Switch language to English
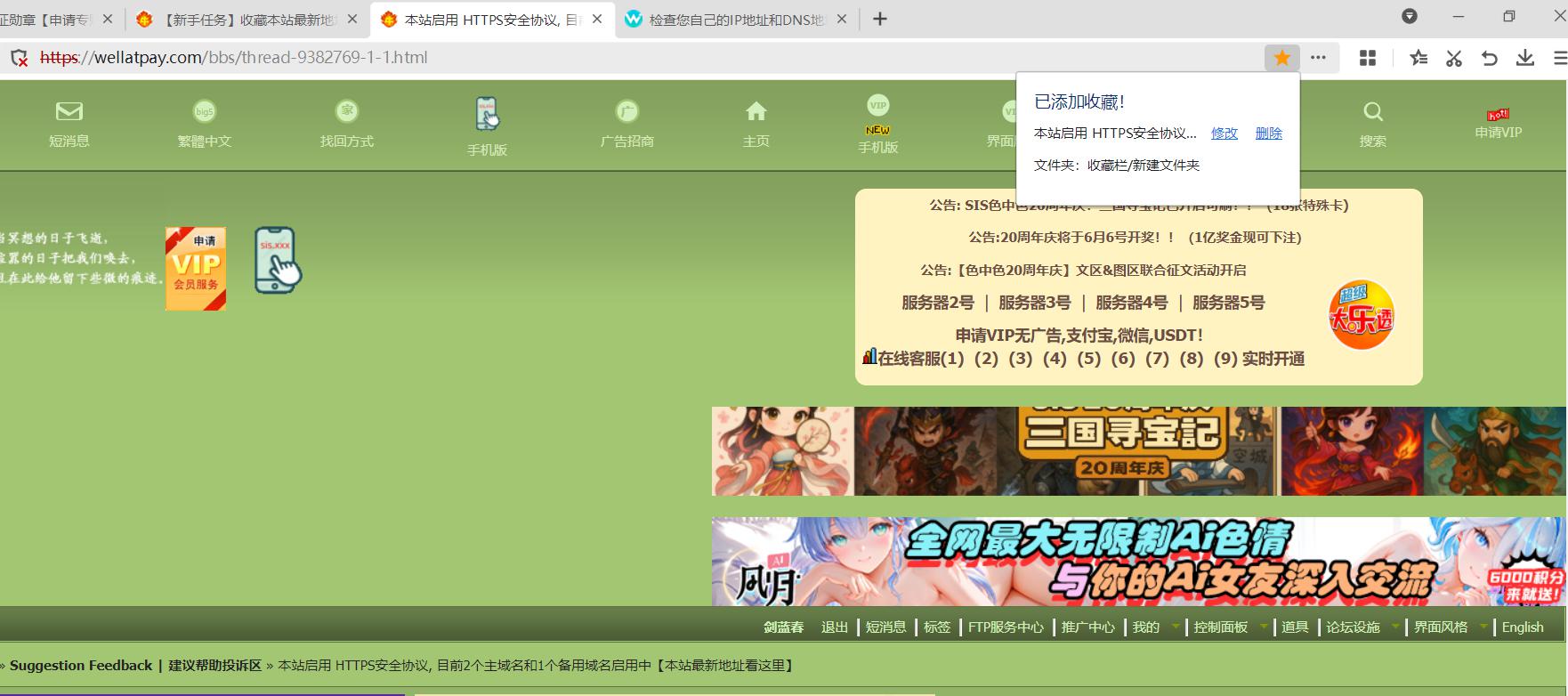 tap(1523, 627)
